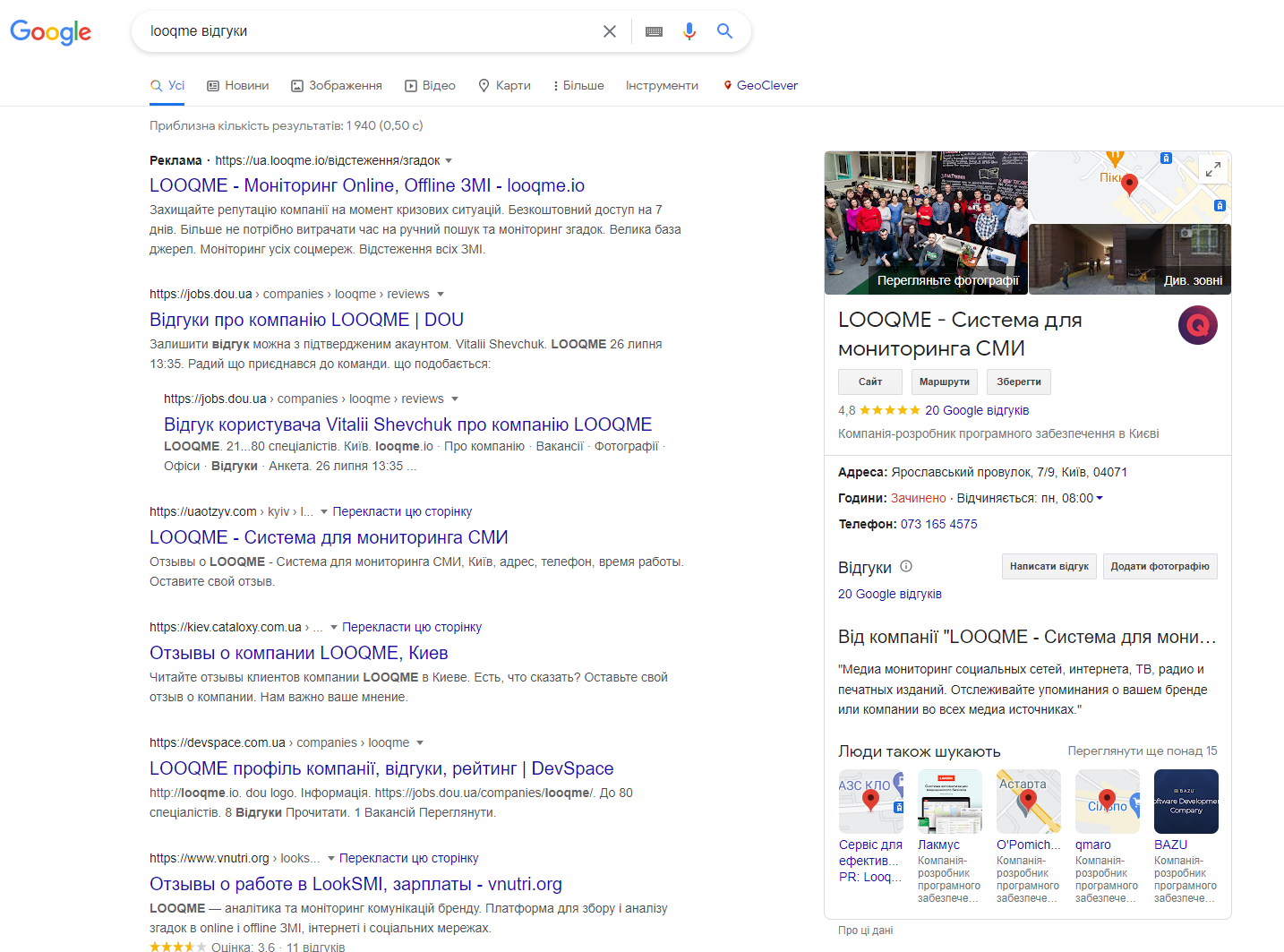Open the on-screen keyboard icon
Viewport: 1284px width, 952px height.
(x=654, y=31)
